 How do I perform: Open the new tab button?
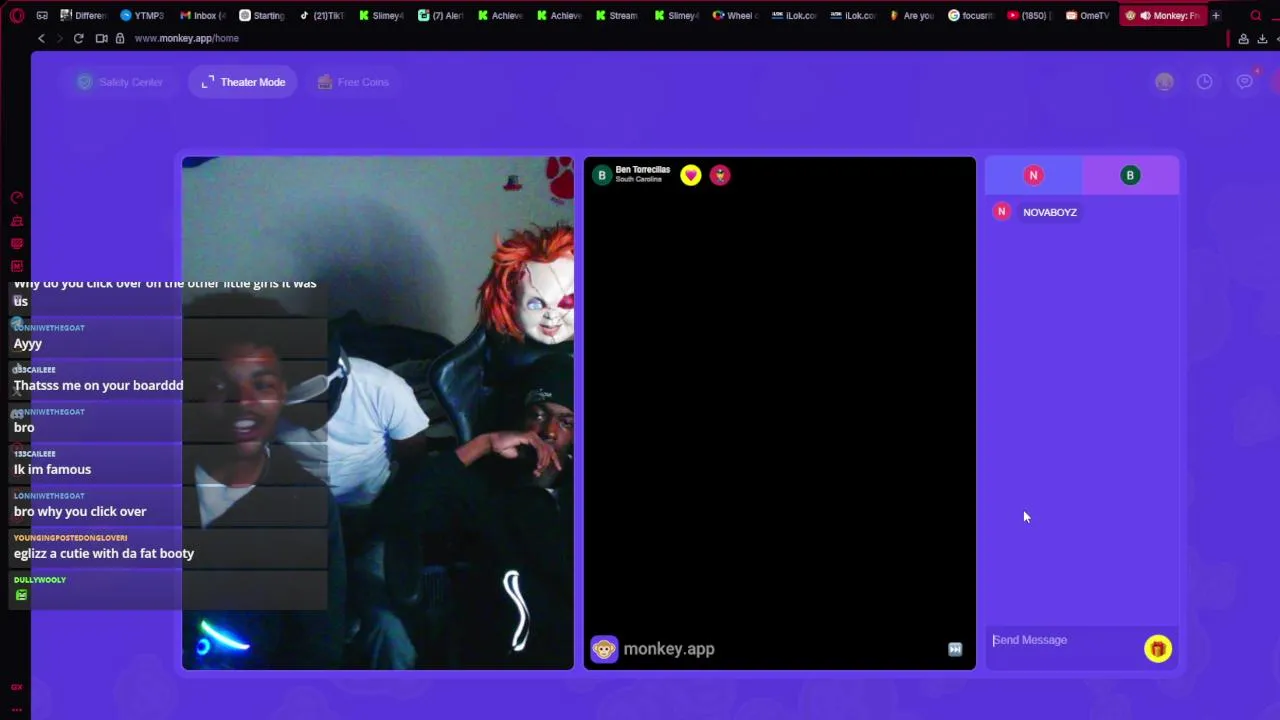[1216, 15]
